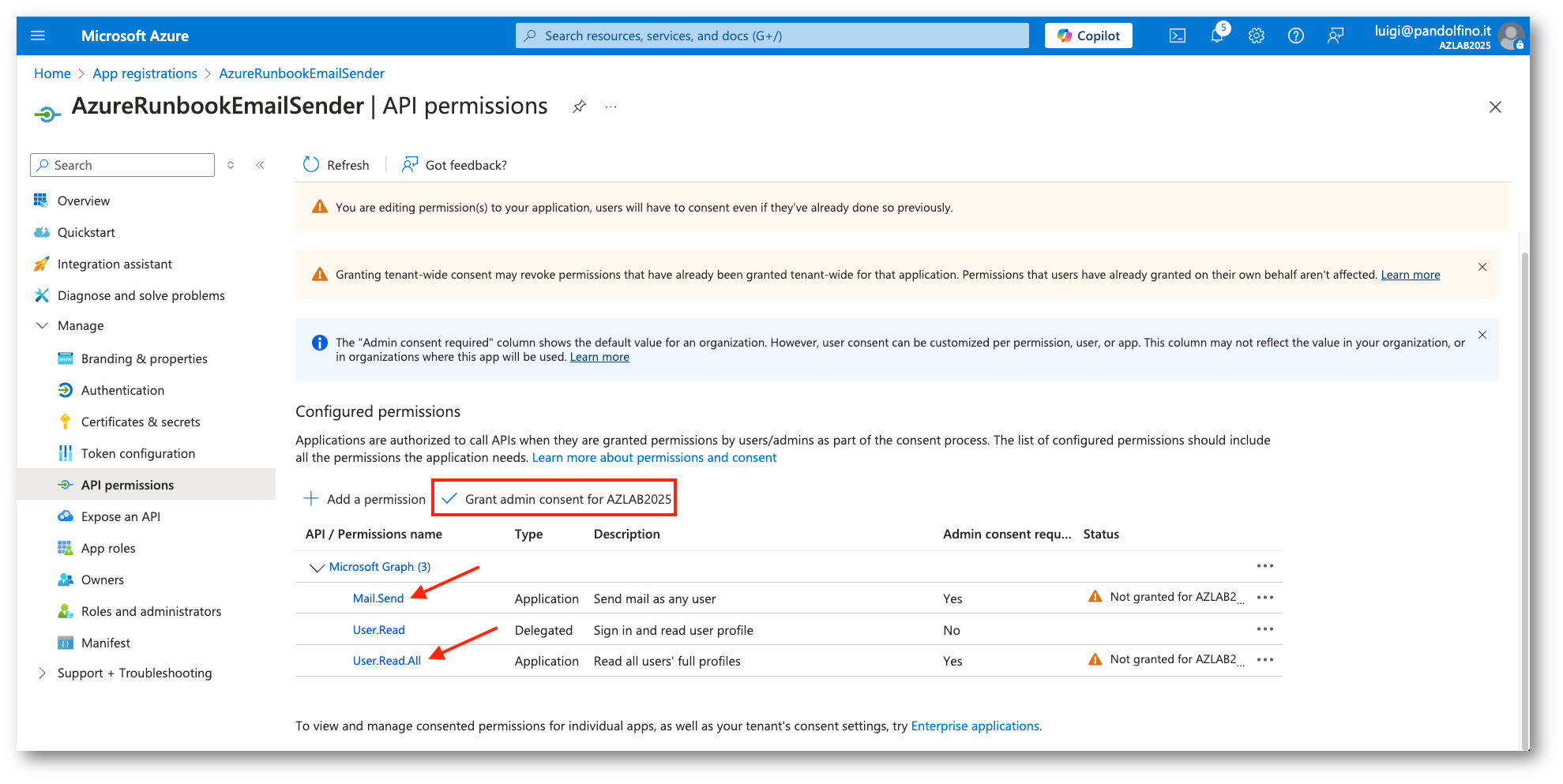Click the 'API / Permissions name' column header
The width and height of the screenshot is (1563, 784).
coord(374,534)
